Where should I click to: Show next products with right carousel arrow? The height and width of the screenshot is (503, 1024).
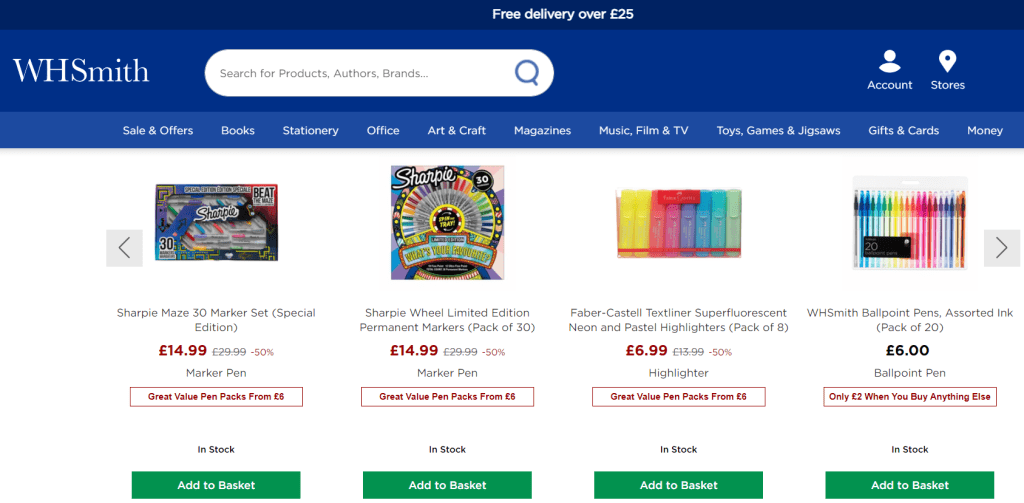pyautogui.click(x=1001, y=248)
